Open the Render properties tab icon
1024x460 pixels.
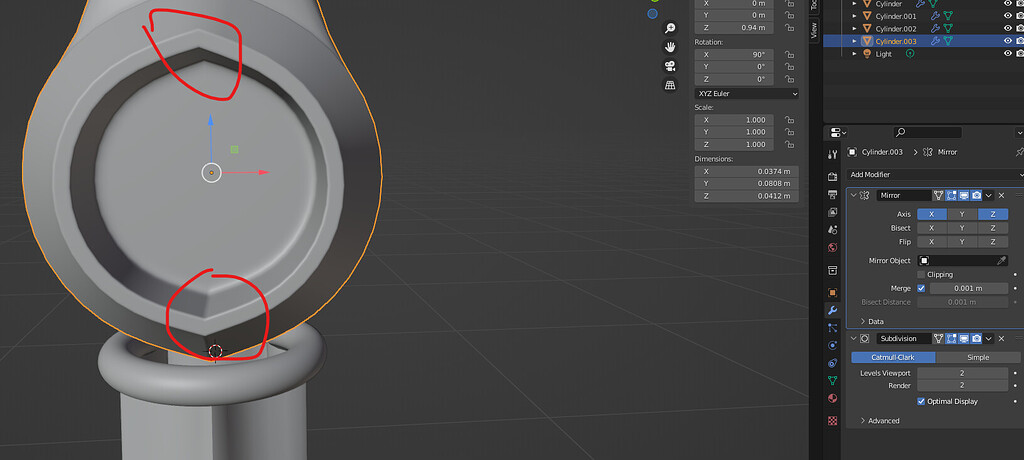coord(832,176)
